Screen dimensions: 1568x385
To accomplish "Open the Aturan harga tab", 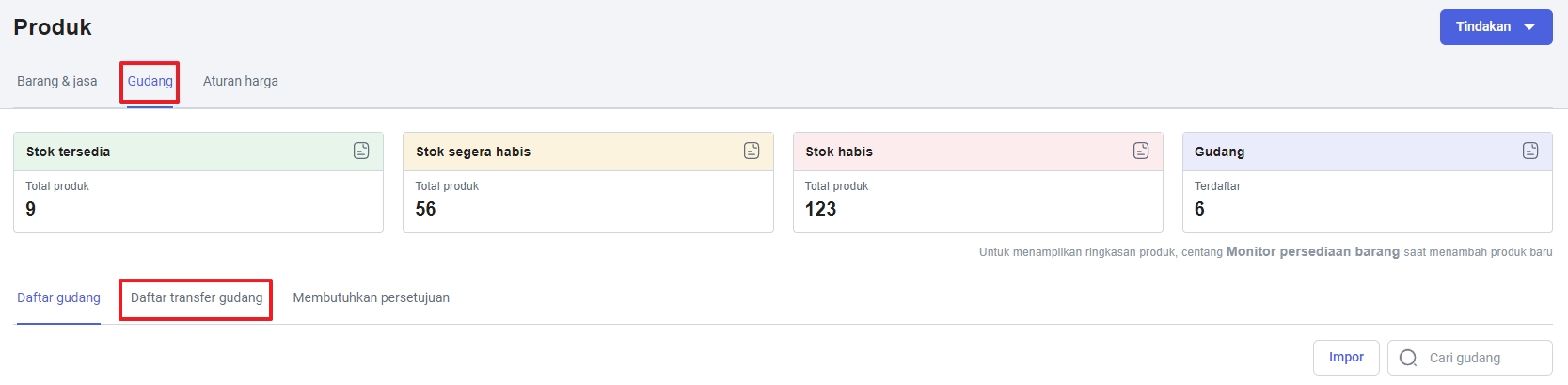I will (241, 81).
